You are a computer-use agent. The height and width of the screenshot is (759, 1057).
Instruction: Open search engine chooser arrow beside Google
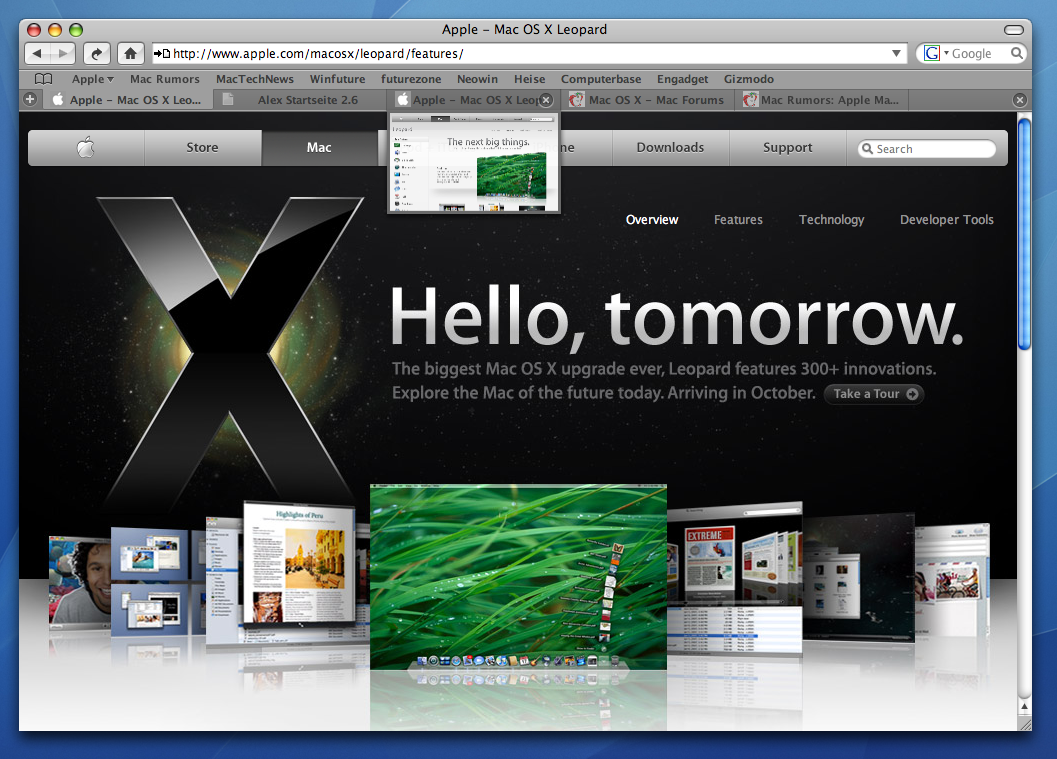(x=946, y=53)
